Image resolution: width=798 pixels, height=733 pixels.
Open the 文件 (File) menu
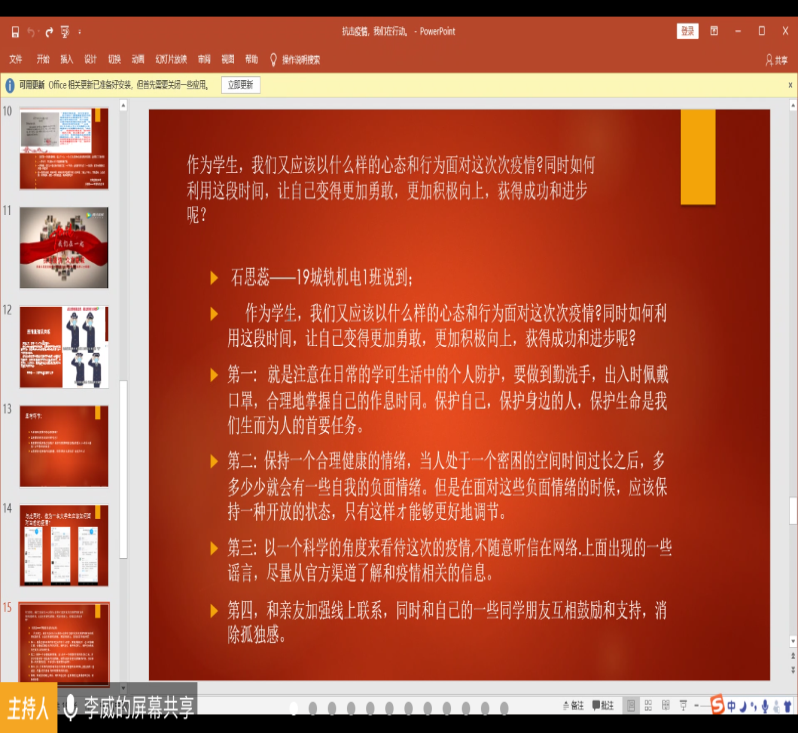[16, 59]
